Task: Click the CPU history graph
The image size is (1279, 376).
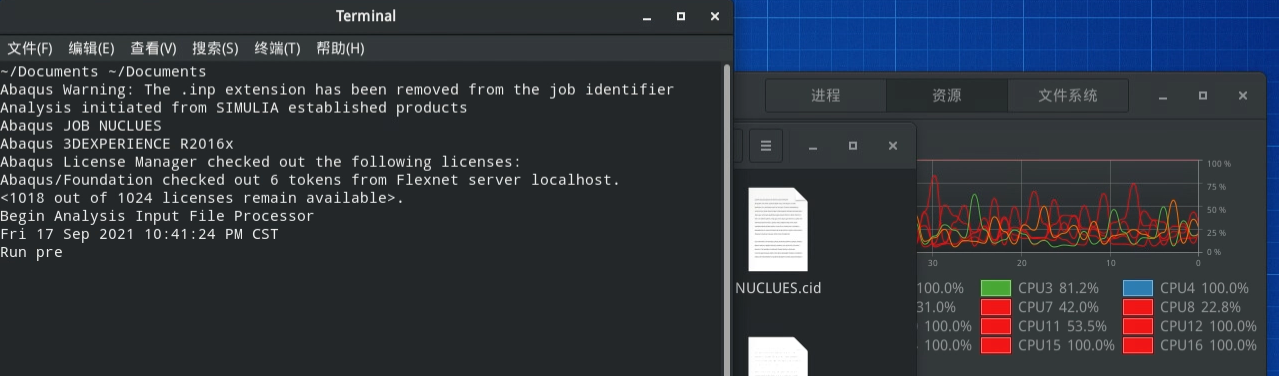Action: point(1057,206)
